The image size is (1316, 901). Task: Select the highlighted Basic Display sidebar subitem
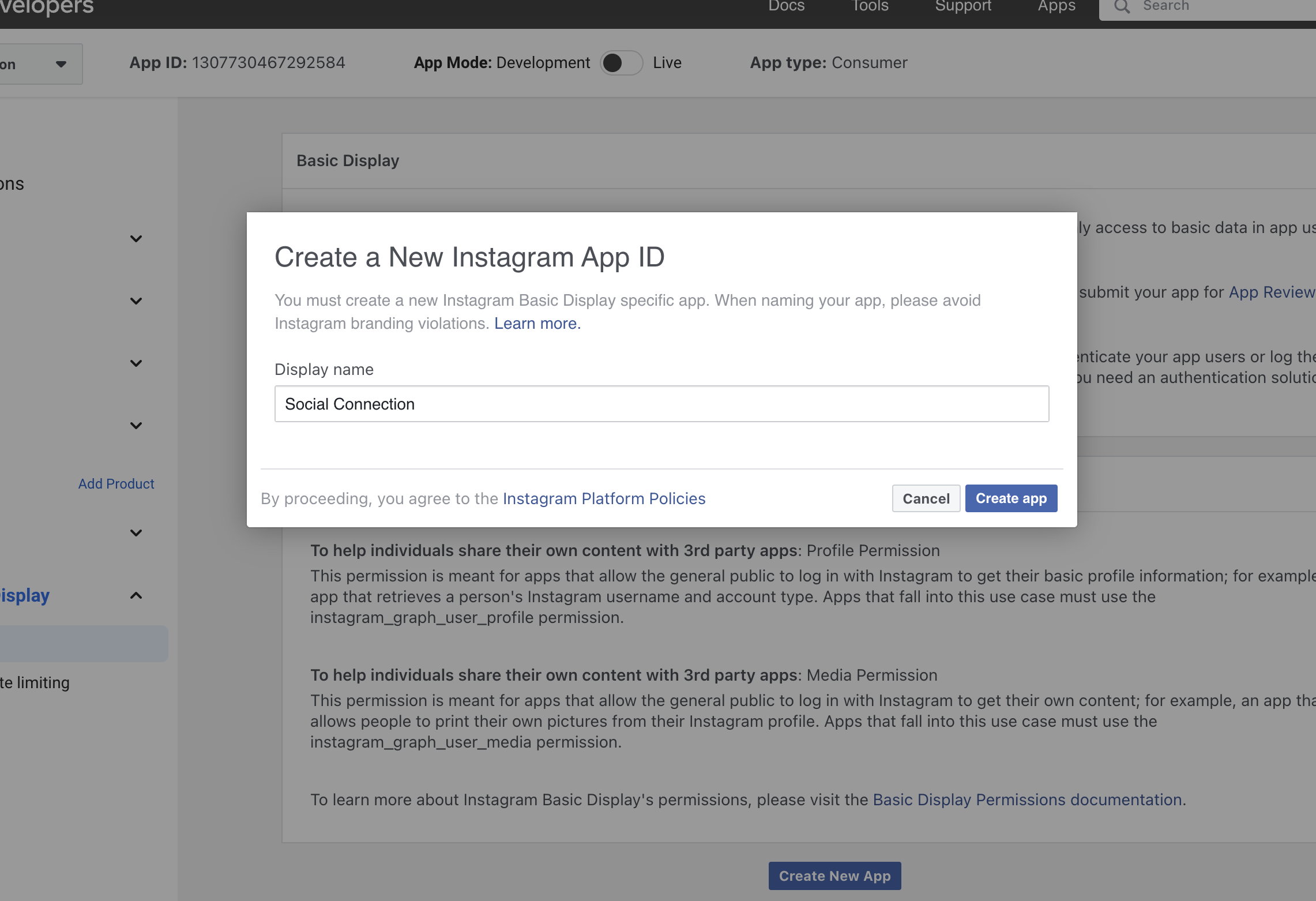84,644
